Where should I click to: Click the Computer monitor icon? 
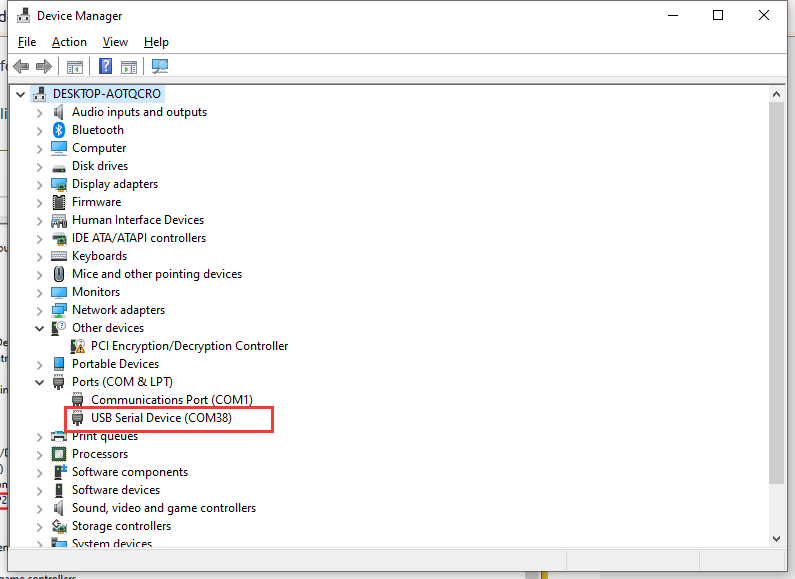point(59,148)
